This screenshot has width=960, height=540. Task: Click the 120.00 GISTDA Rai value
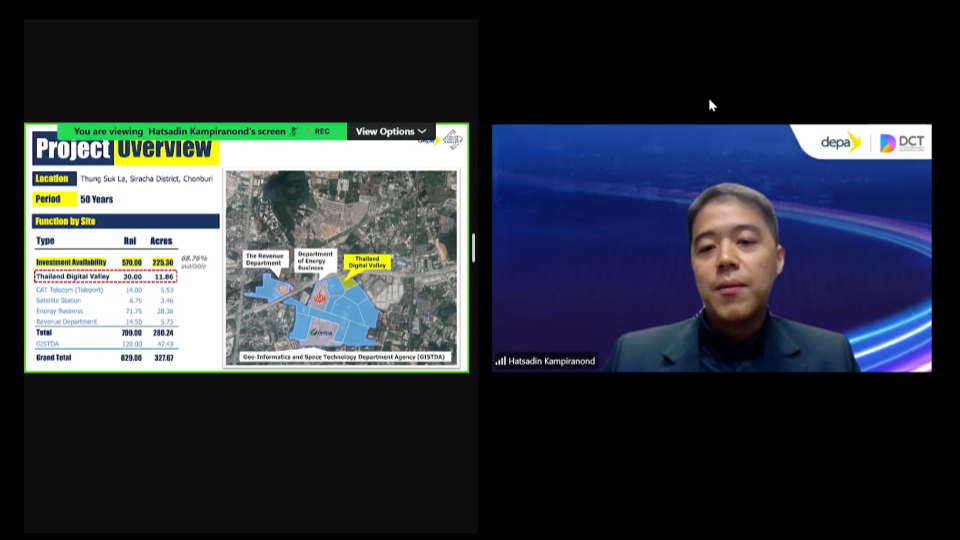pos(132,344)
